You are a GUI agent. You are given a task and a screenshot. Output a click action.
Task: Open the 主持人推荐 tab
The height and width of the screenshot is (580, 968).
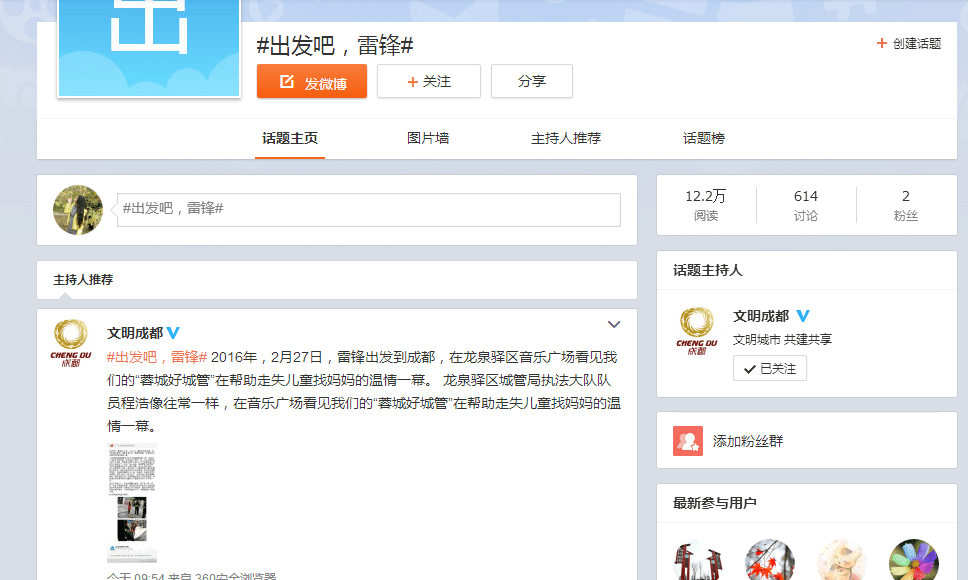[566, 138]
